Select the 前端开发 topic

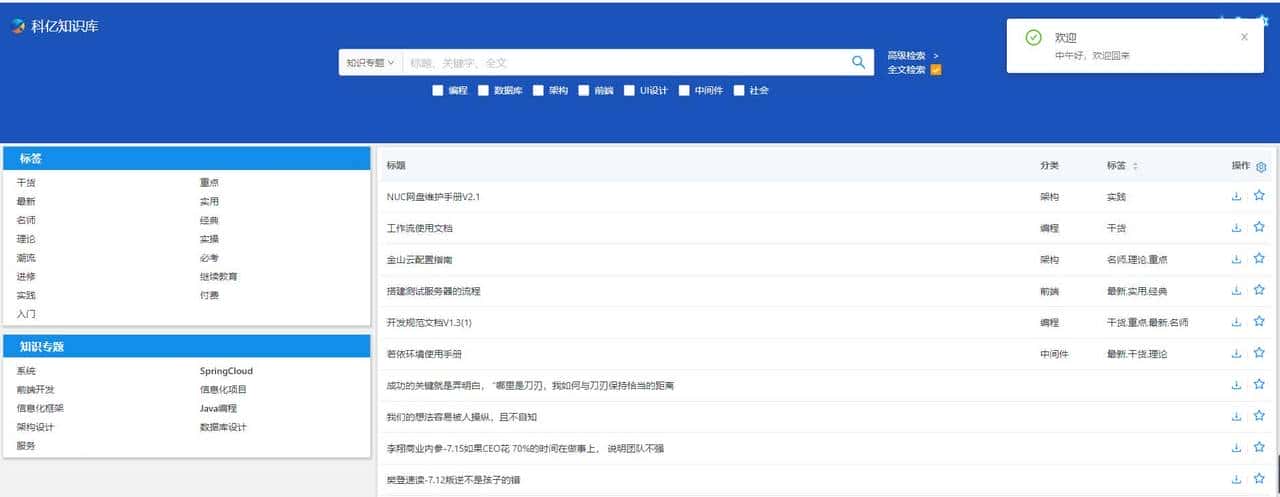click(x=36, y=390)
